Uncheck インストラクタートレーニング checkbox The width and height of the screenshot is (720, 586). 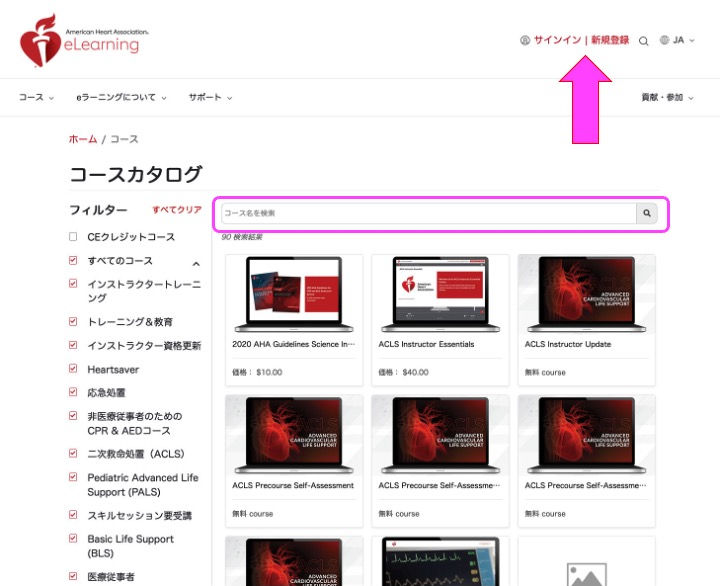click(x=73, y=283)
